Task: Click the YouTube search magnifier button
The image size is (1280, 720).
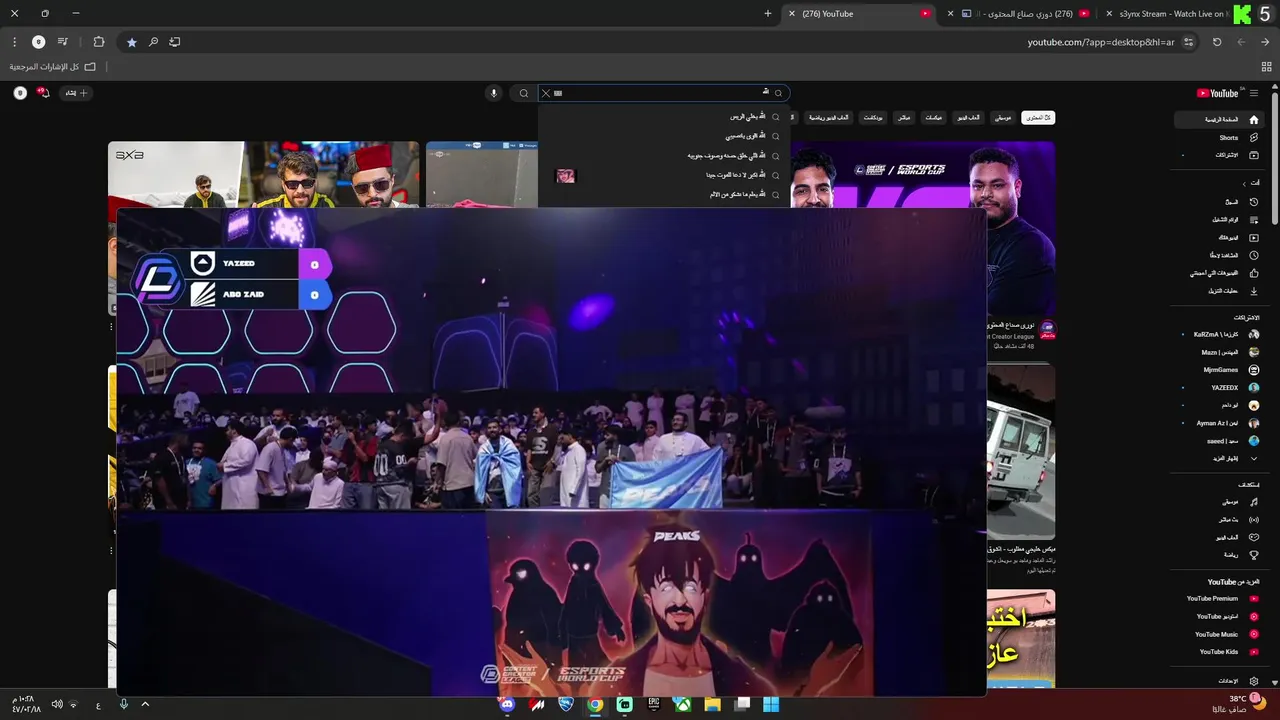Action: click(523, 93)
